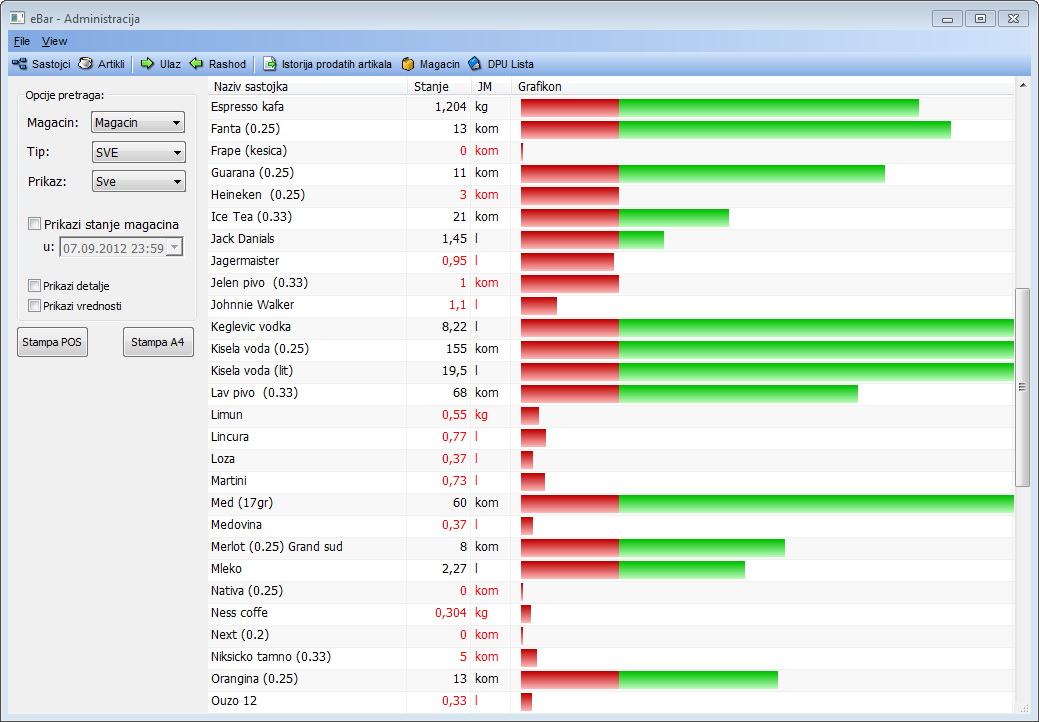Expand the Prikaz dropdown

point(138,182)
